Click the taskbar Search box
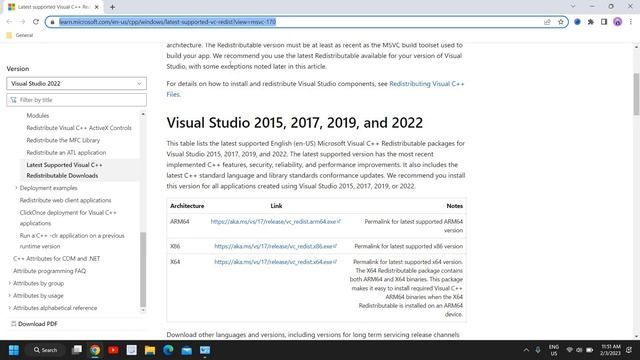Image resolution: width=640 pixels, height=360 pixels. pyautogui.click(x=46, y=350)
